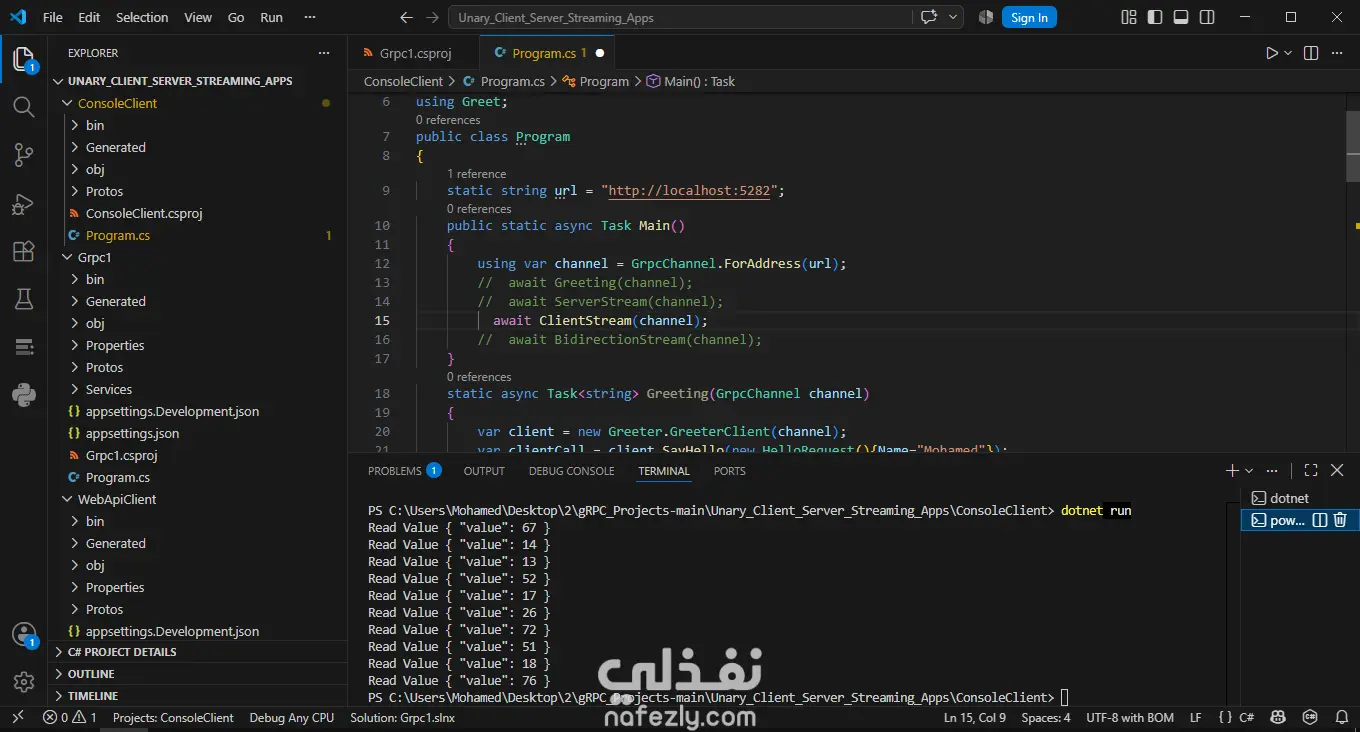Viewport: 1360px width, 732px height.
Task: Open the Go menu
Action: tap(236, 17)
